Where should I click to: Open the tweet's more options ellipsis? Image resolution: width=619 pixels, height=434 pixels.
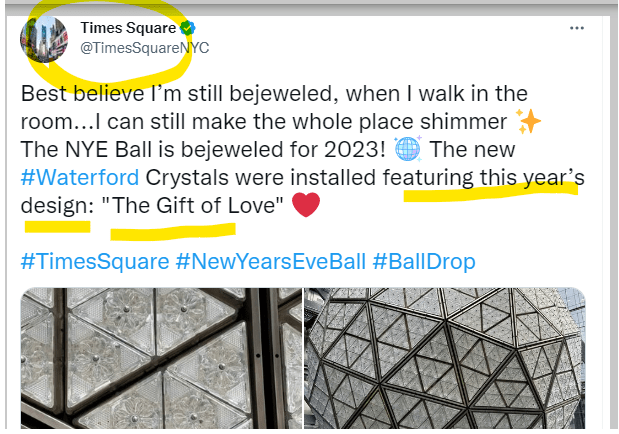(x=576, y=28)
